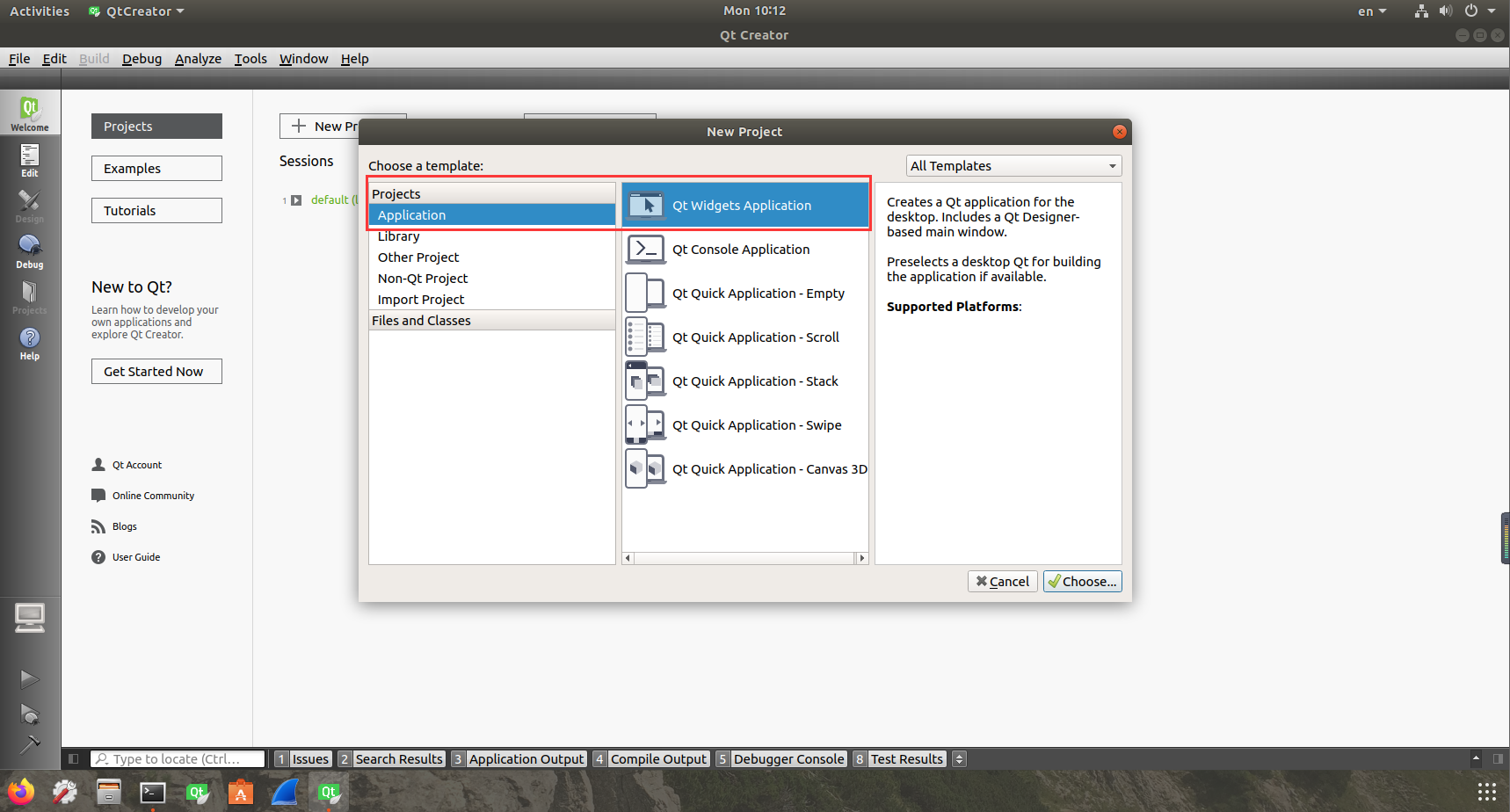Click the Run play button
Screen dimensions: 1510x812
pos(30,678)
